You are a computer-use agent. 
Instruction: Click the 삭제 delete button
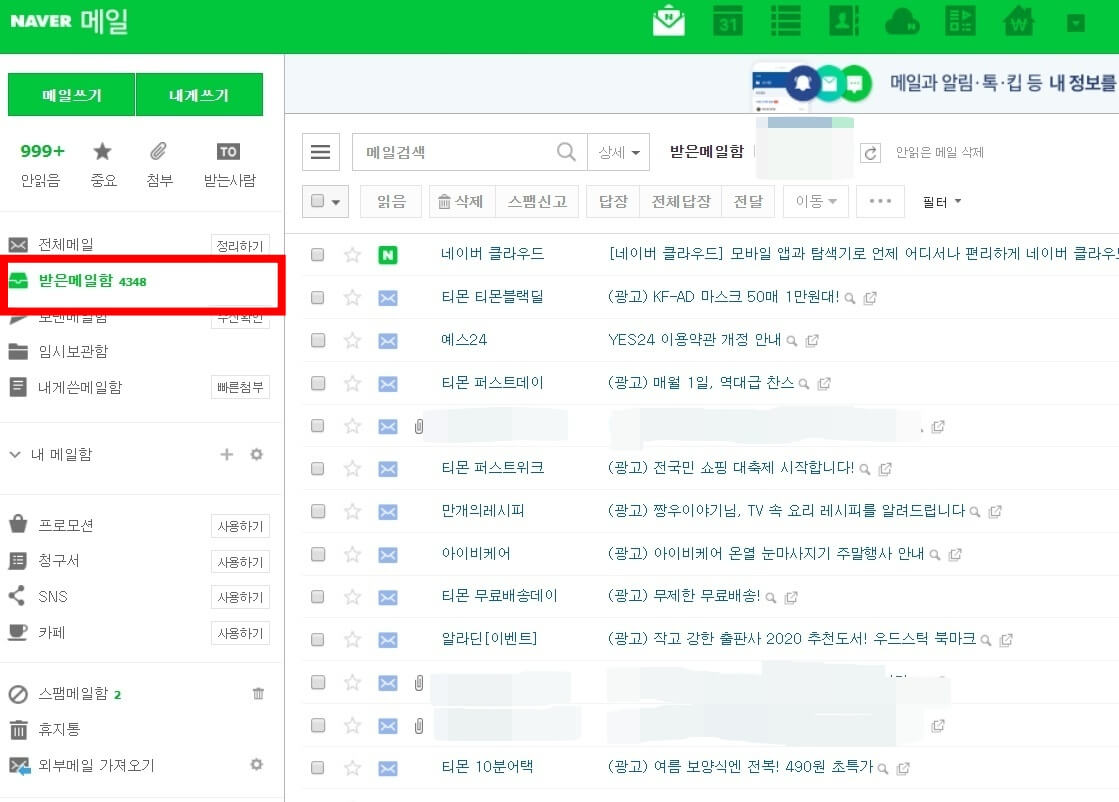[462, 202]
